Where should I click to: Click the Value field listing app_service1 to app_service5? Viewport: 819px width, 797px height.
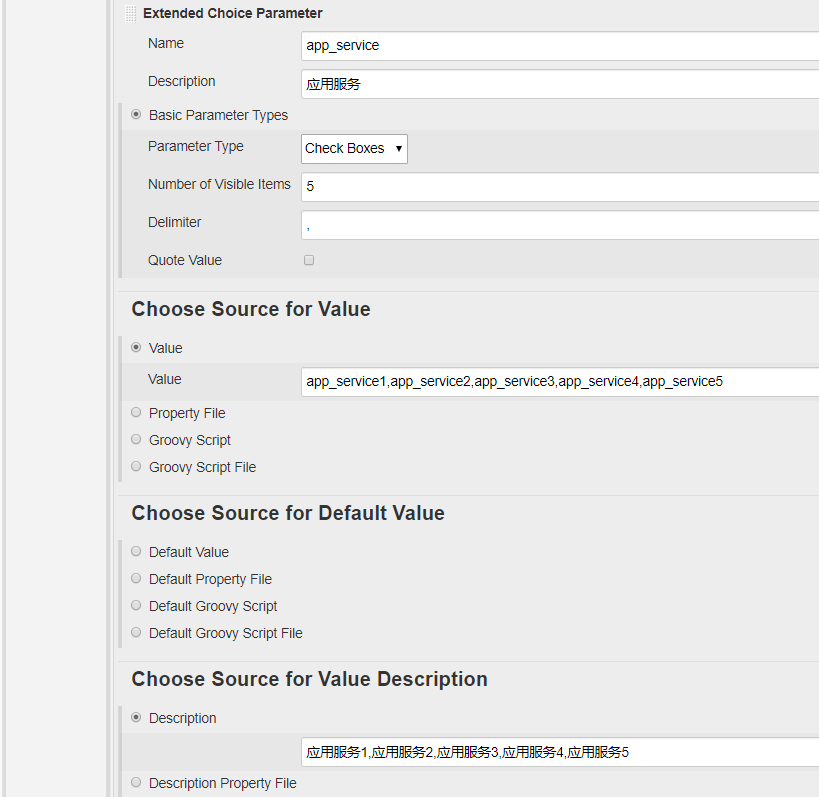(560, 382)
